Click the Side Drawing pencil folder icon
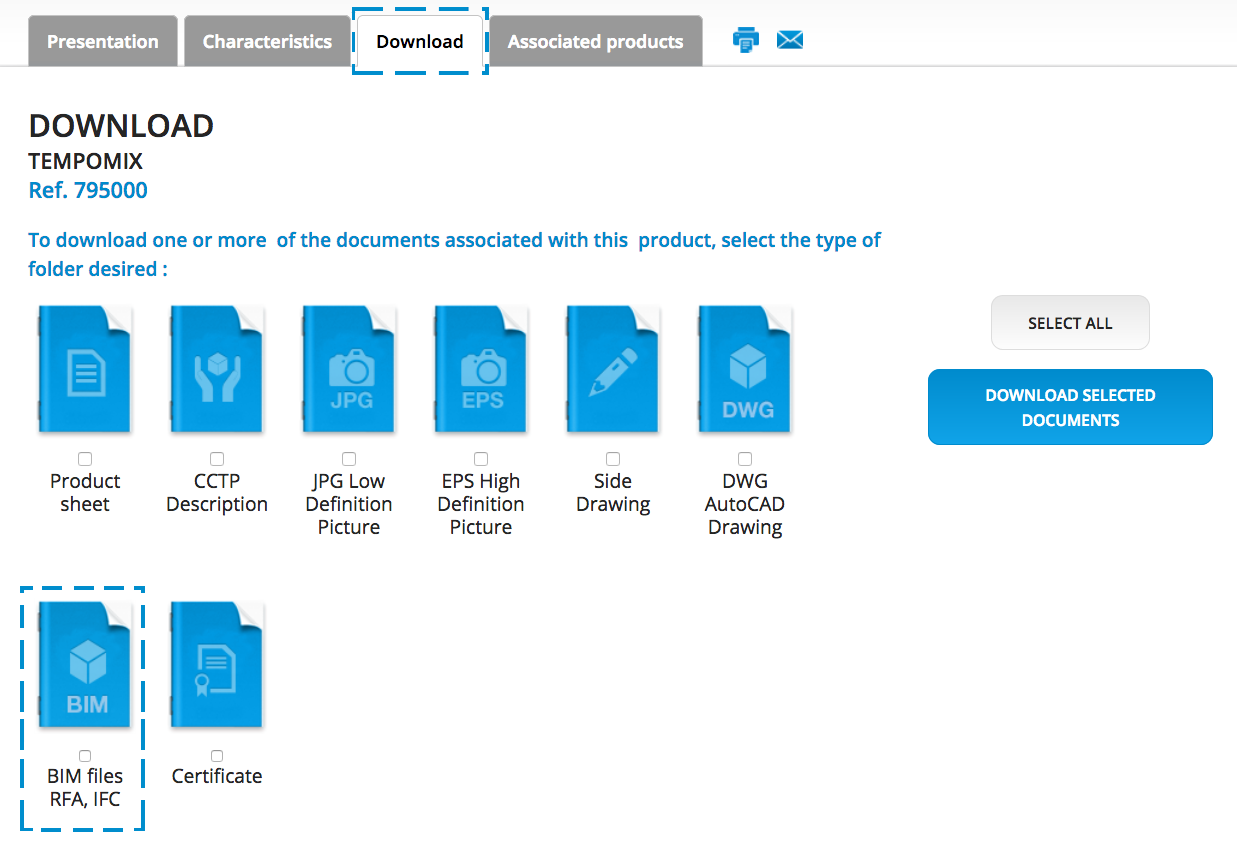This screenshot has height=862, width=1237. pyautogui.click(x=613, y=369)
